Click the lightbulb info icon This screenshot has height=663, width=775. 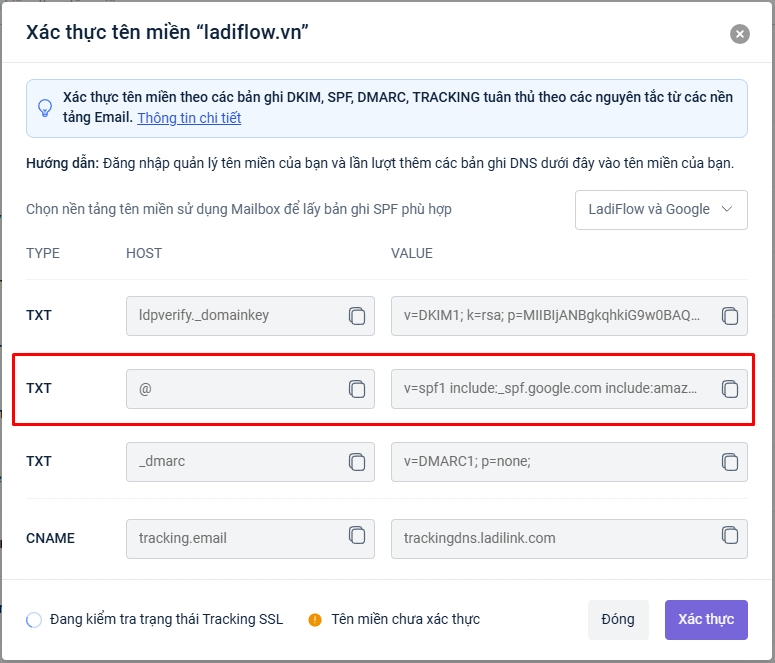pos(45,108)
